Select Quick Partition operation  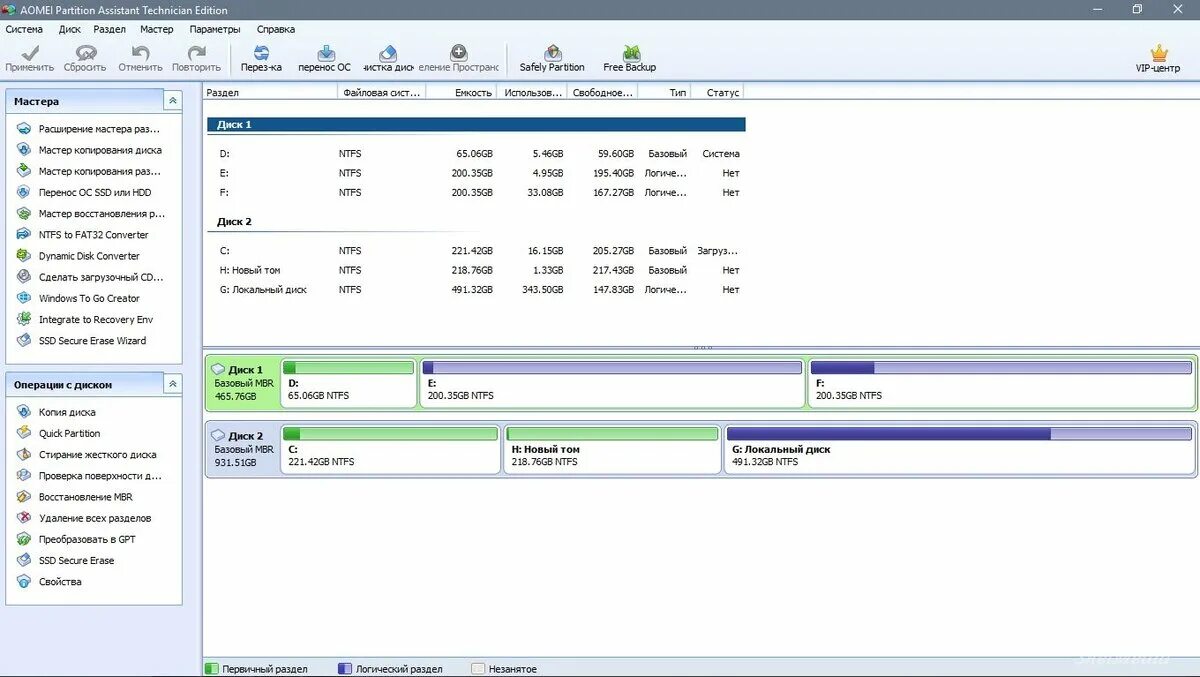58,433
